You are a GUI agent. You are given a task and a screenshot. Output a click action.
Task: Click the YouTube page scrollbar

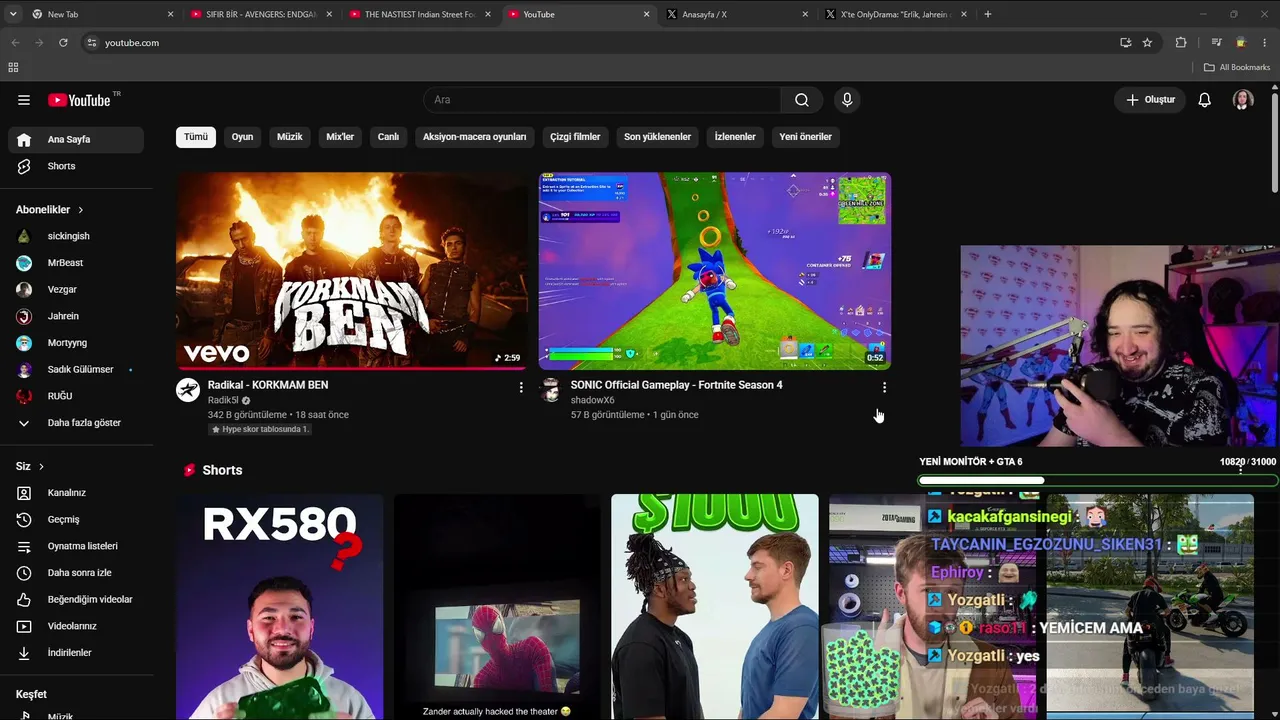1275,140
